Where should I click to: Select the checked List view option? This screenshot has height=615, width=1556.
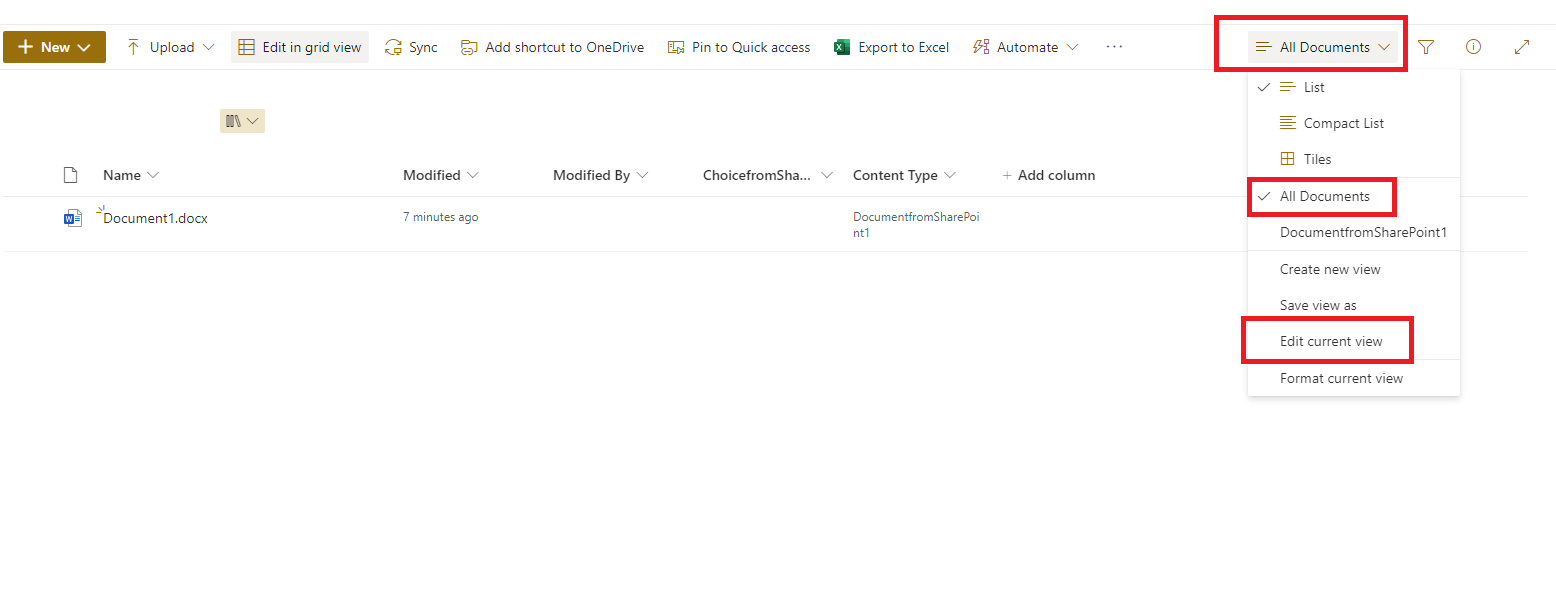[x=1311, y=87]
